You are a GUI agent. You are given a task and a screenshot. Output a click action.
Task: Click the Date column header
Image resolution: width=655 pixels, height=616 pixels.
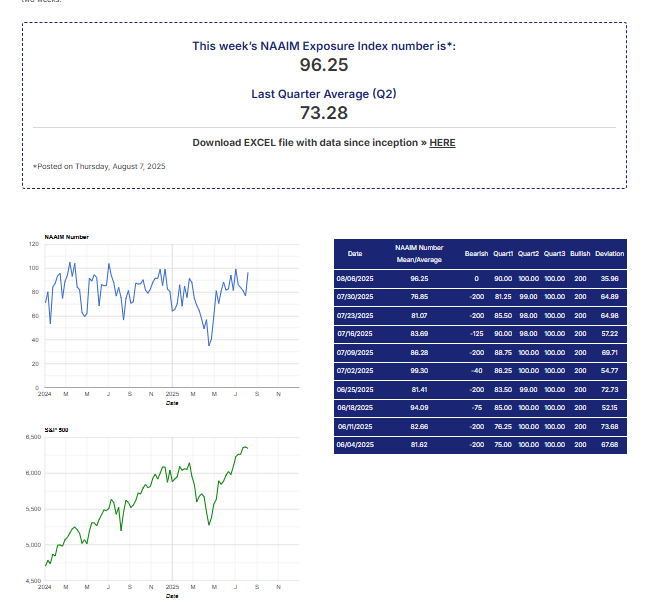(x=355, y=253)
